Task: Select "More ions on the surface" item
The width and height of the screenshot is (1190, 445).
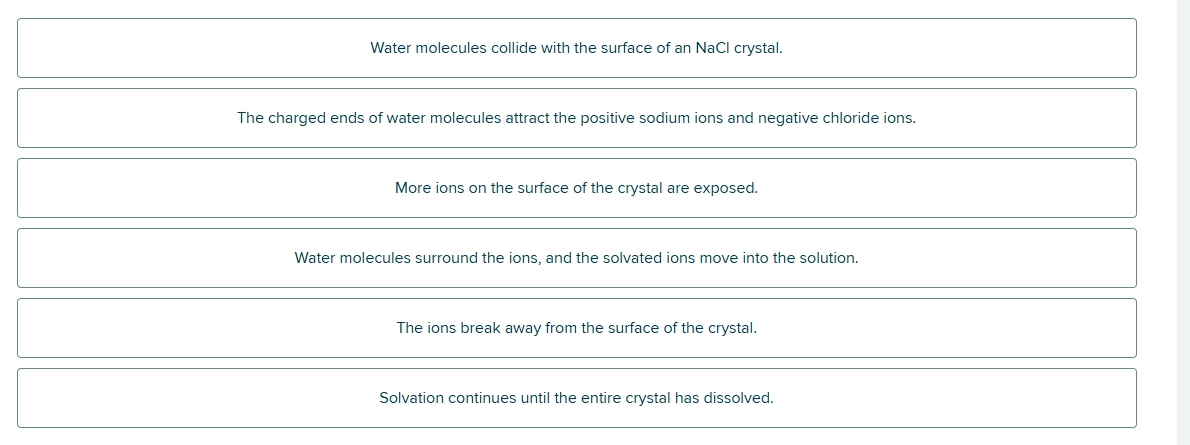Action: point(577,188)
